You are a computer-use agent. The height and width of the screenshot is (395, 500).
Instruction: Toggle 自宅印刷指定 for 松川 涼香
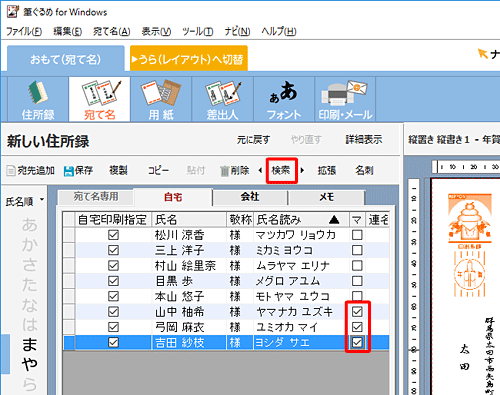point(113,235)
